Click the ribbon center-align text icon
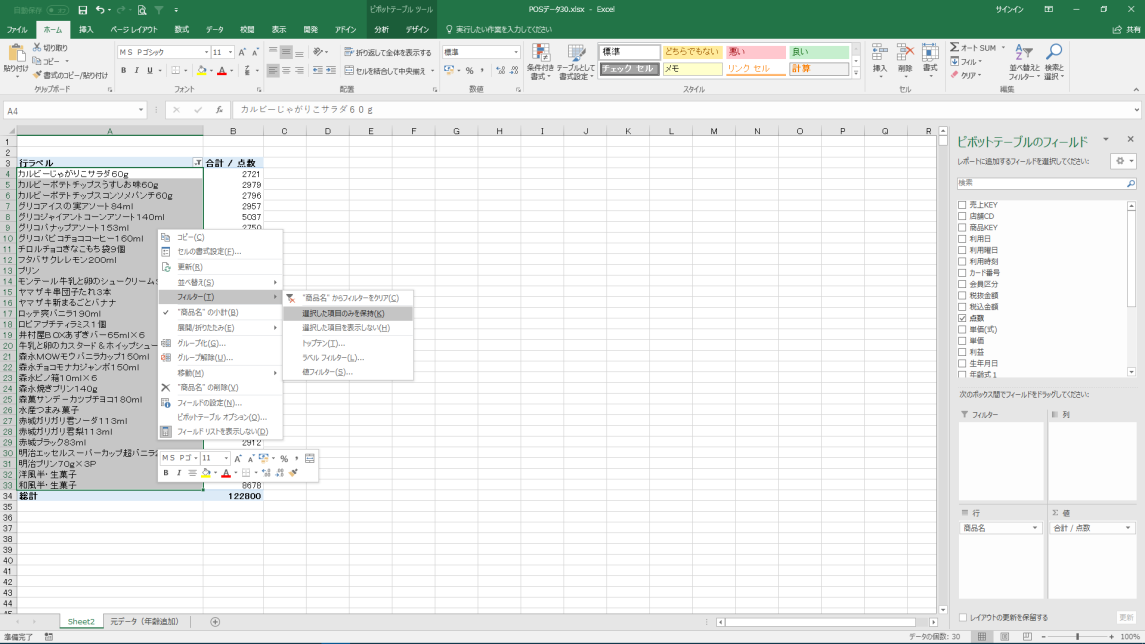This screenshot has height=644, width=1145. point(286,71)
